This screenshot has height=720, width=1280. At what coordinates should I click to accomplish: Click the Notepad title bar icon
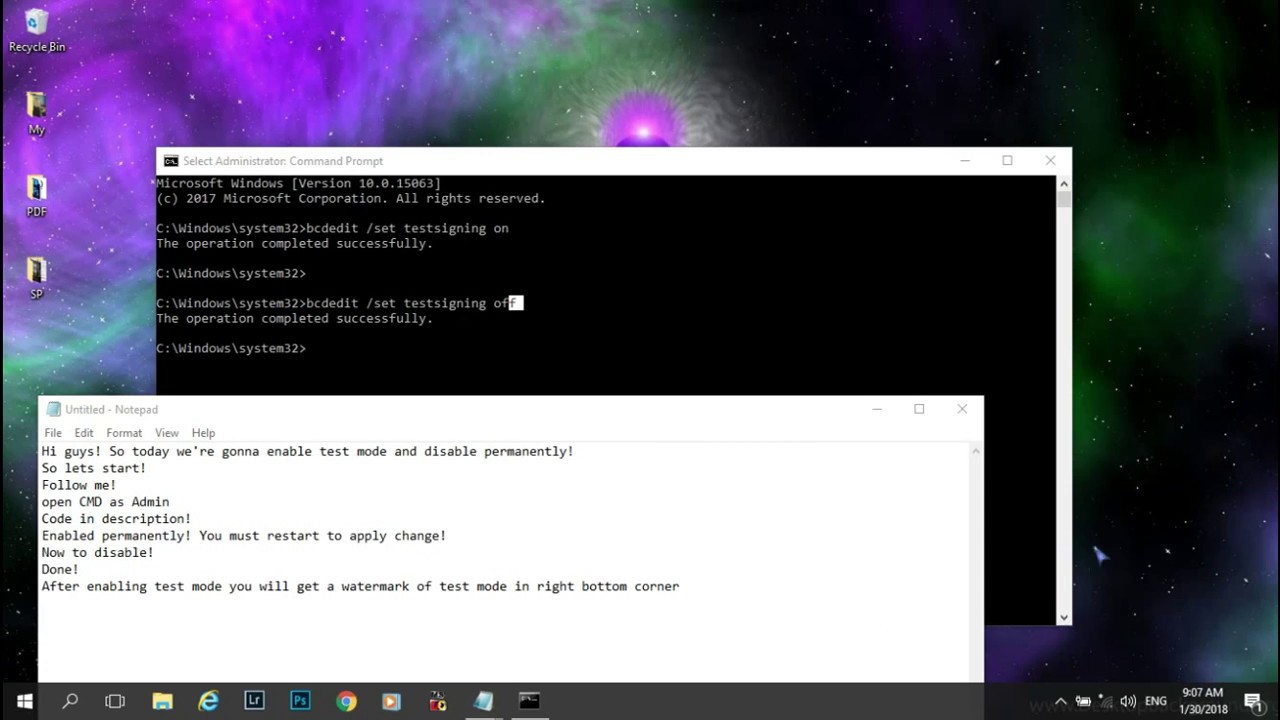[54, 409]
